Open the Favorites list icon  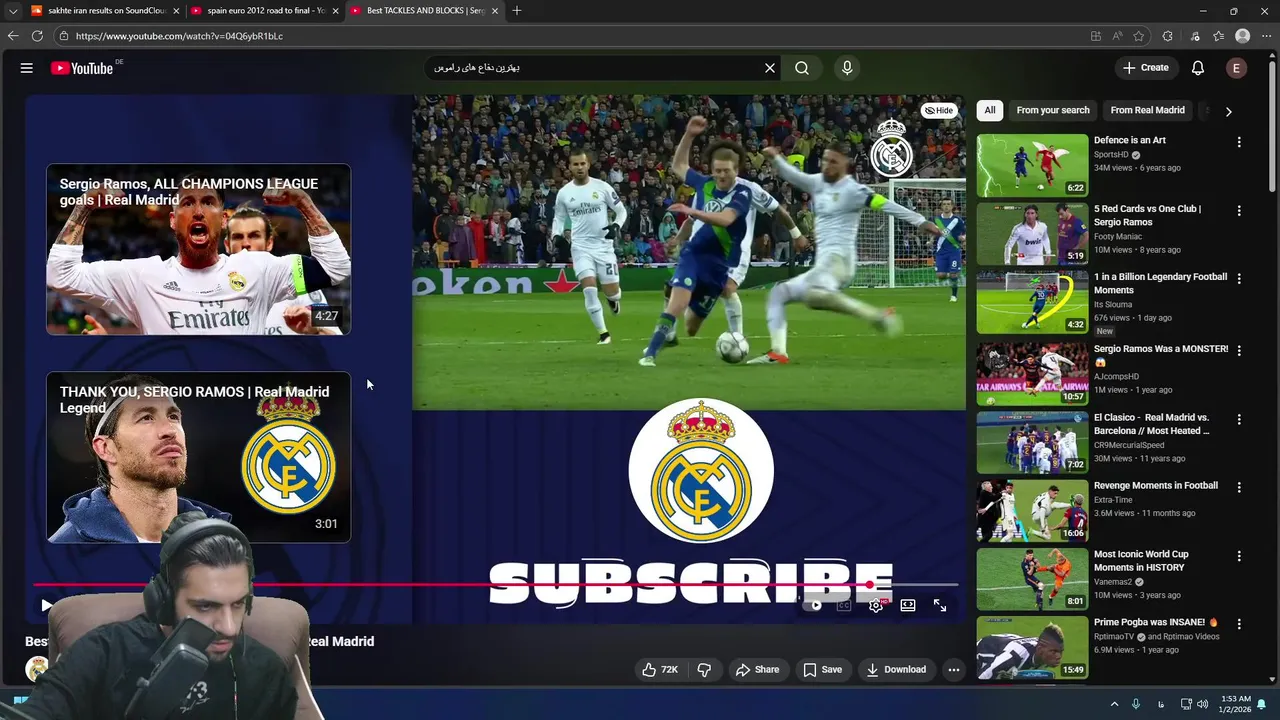[x=1219, y=36]
